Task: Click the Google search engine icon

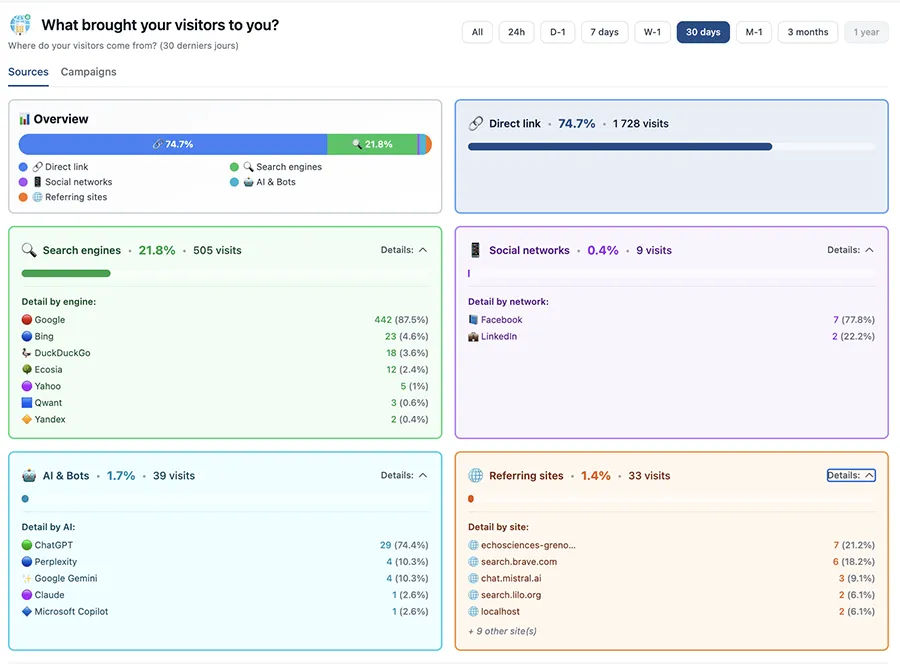Action: [x=25, y=319]
